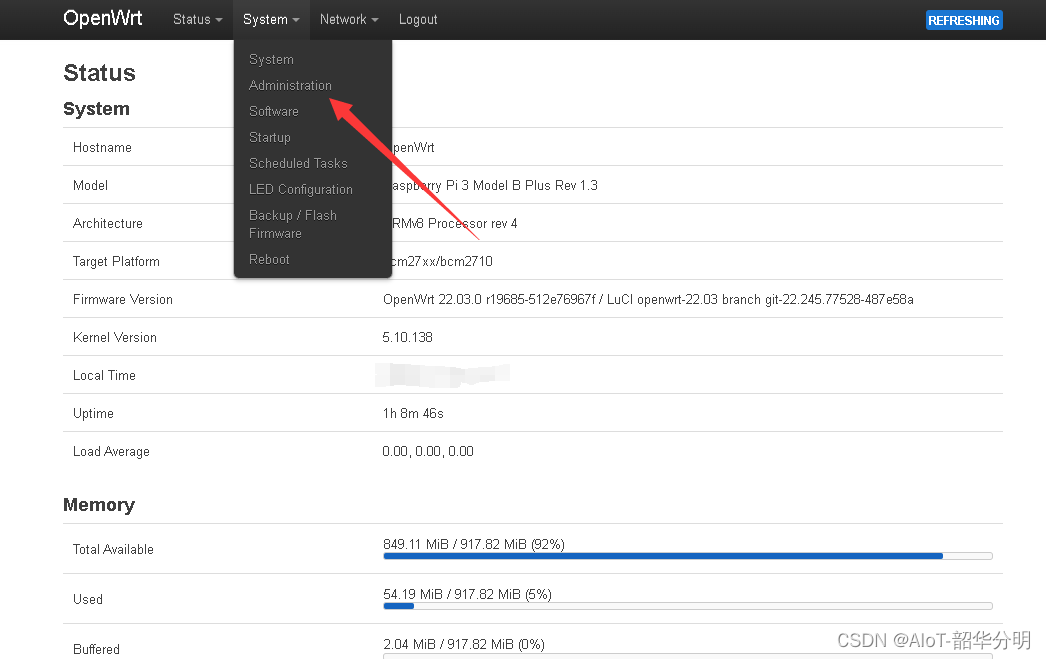Open the Status dropdown menu
This screenshot has height=659, width=1046.
click(197, 19)
